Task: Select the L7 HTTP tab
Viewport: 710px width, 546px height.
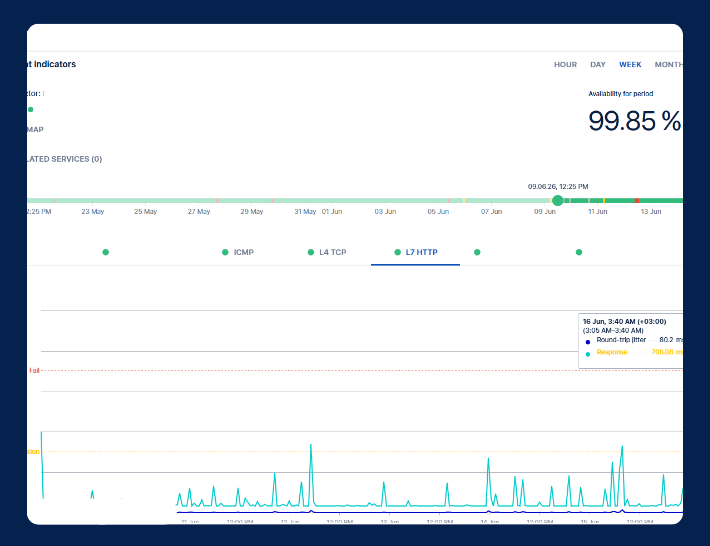Action: [x=421, y=252]
